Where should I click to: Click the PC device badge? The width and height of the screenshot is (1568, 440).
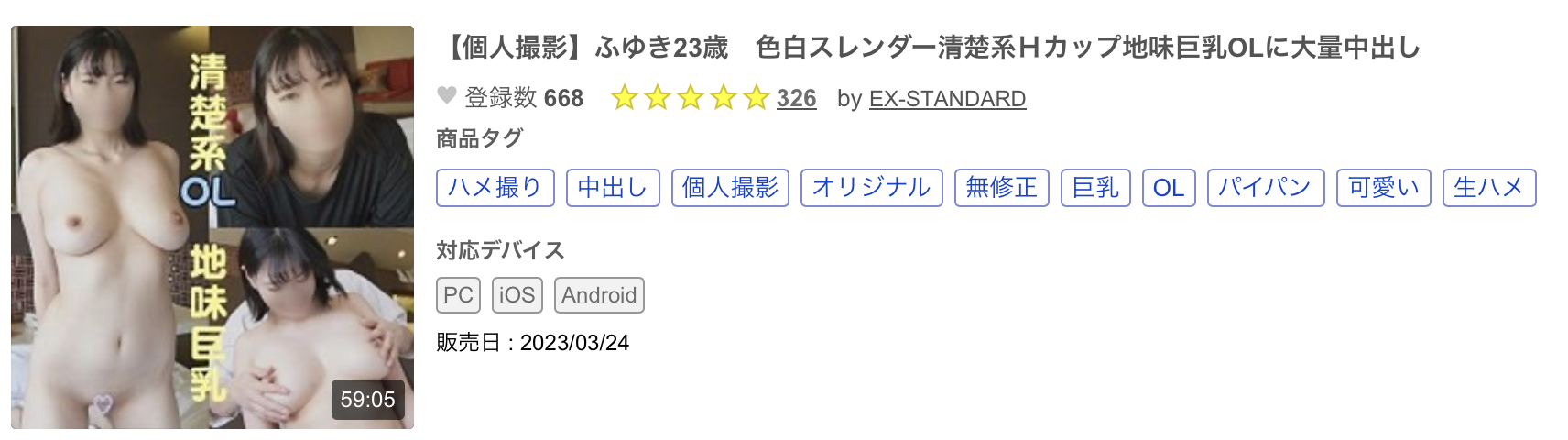458,295
